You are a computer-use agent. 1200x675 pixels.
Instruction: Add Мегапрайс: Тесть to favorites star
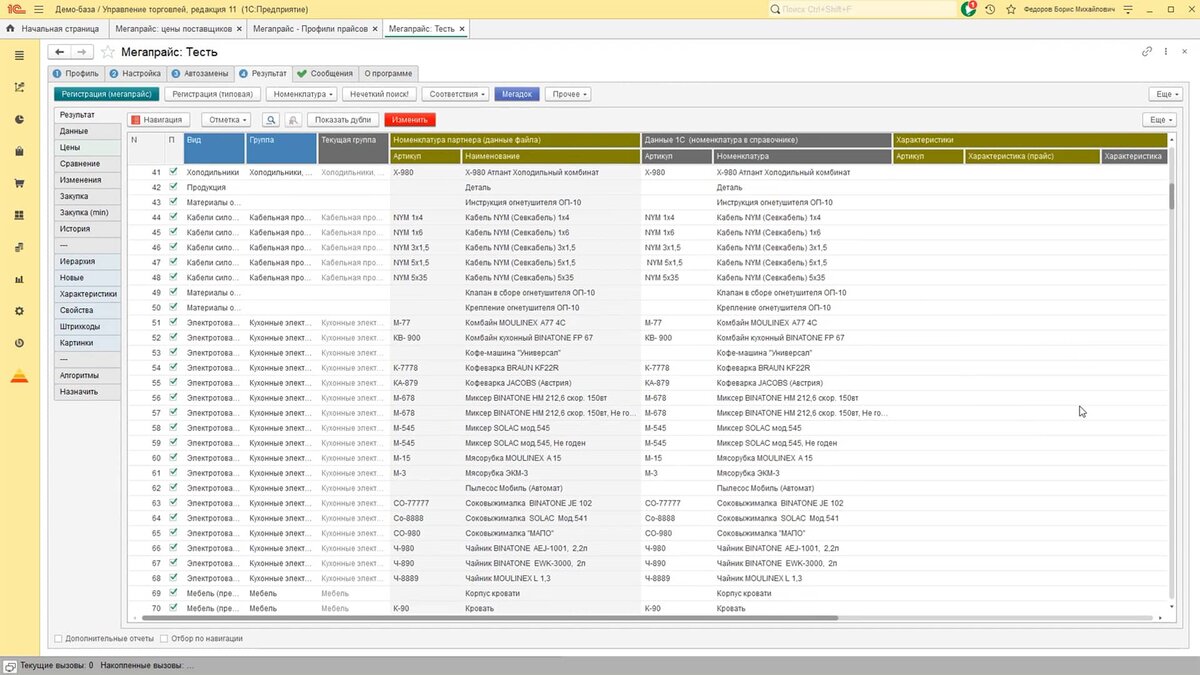tap(107, 51)
